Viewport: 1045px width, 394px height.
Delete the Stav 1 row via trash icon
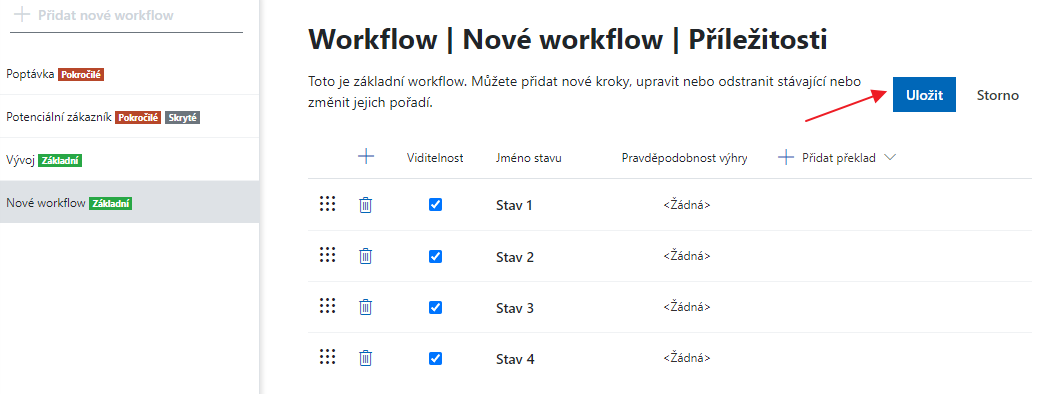365,205
